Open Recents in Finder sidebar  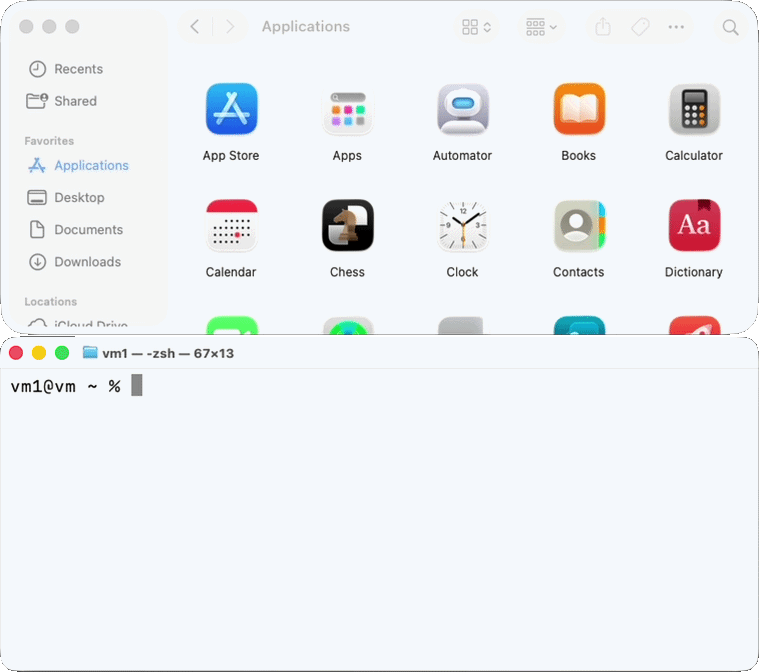(x=66, y=69)
